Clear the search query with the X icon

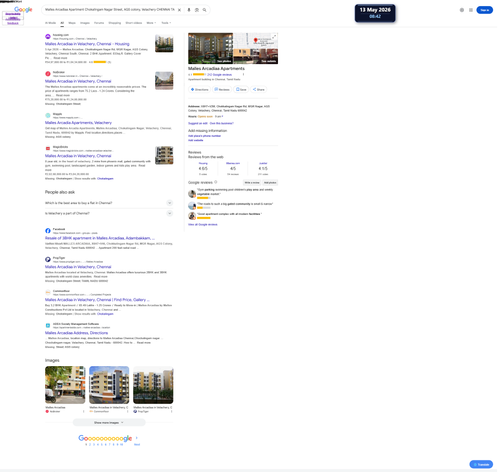[x=179, y=10]
